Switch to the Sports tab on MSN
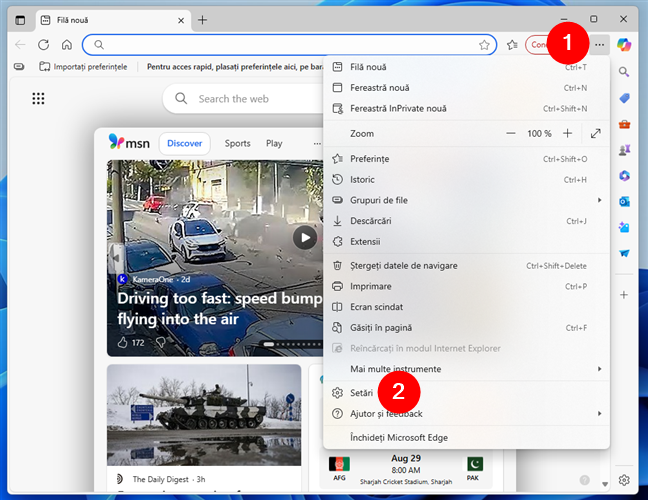Image resolution: width=648 pixels, height=500 pixels. point(237,143)
